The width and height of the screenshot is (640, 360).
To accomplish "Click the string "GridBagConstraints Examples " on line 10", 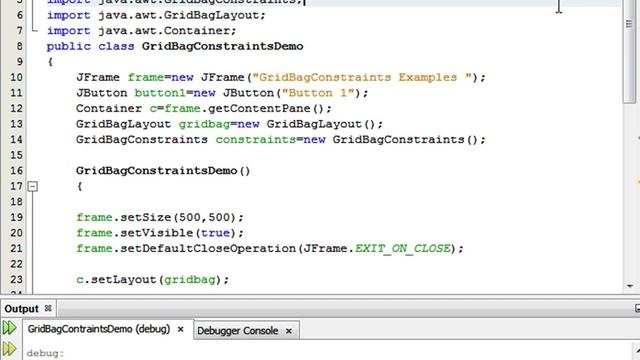I will 362,77.
